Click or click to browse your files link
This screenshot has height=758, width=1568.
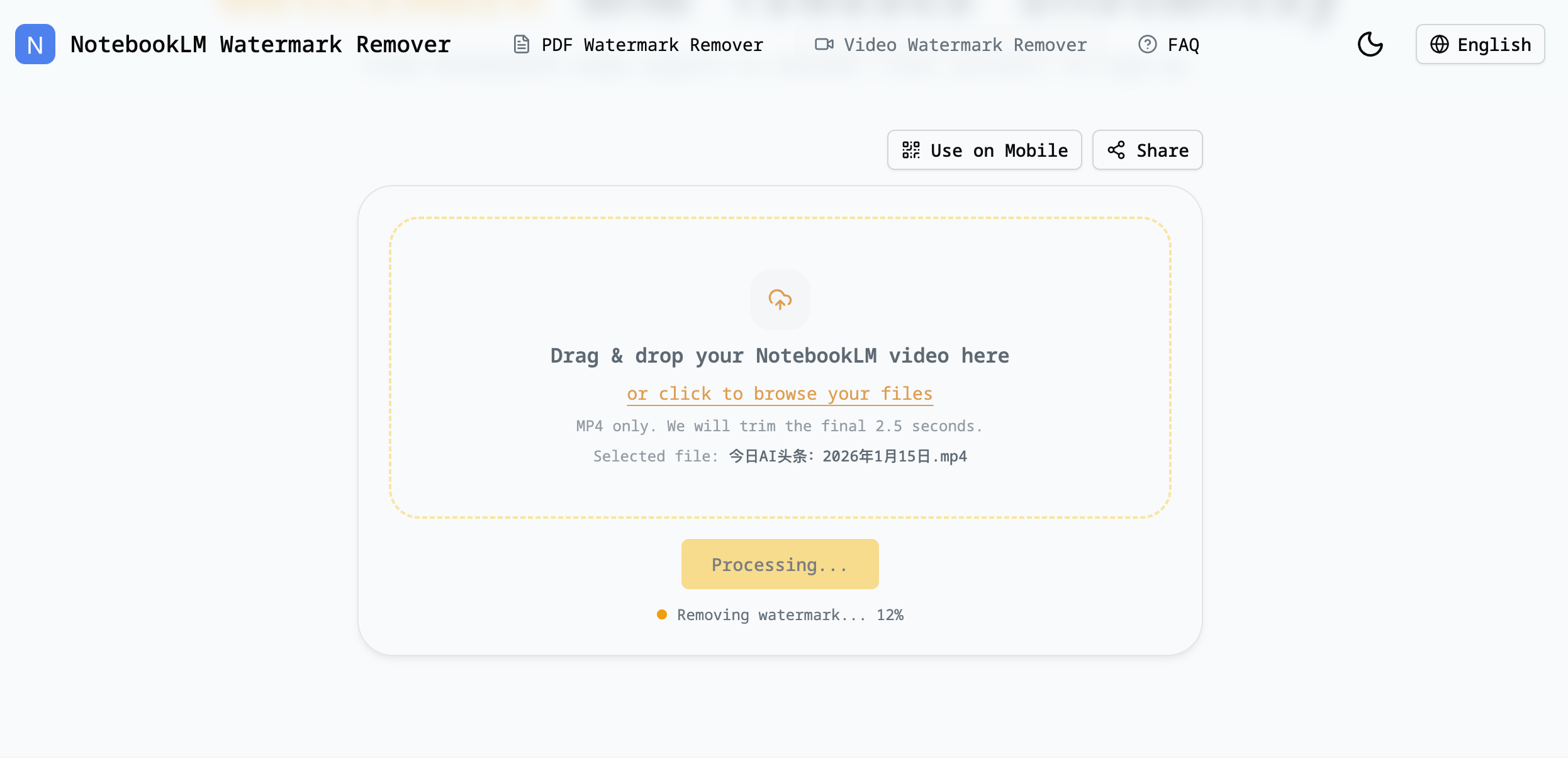click(780, 393)
